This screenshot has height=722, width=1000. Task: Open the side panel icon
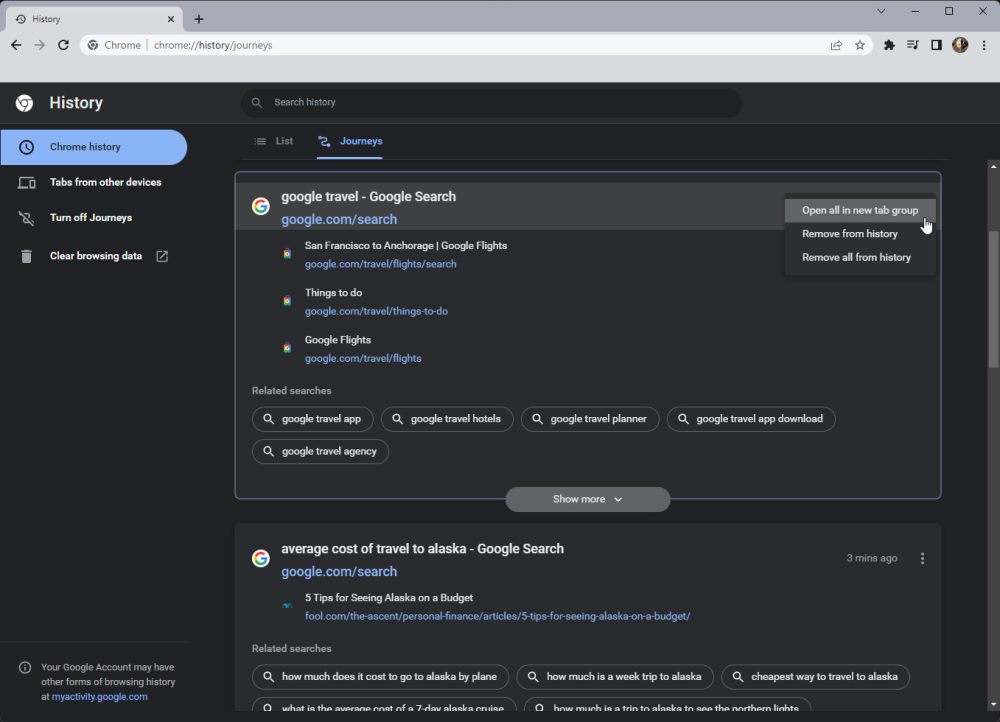point(936,45)
